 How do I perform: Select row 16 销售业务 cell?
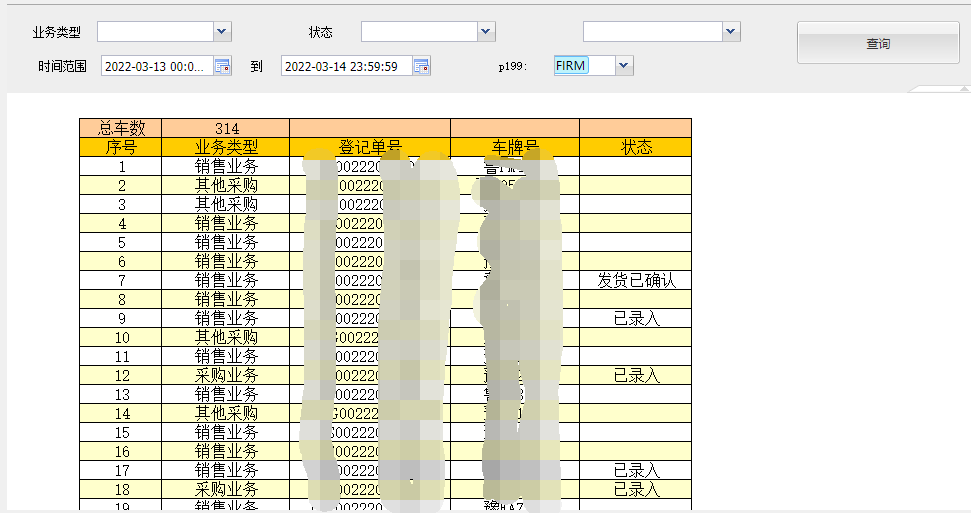[226, 452]
